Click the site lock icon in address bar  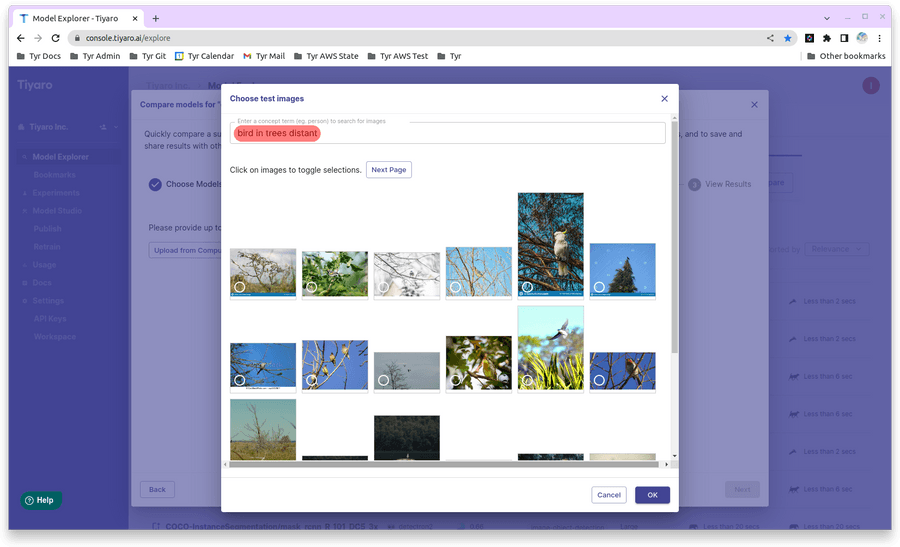[x=77, y=38]
